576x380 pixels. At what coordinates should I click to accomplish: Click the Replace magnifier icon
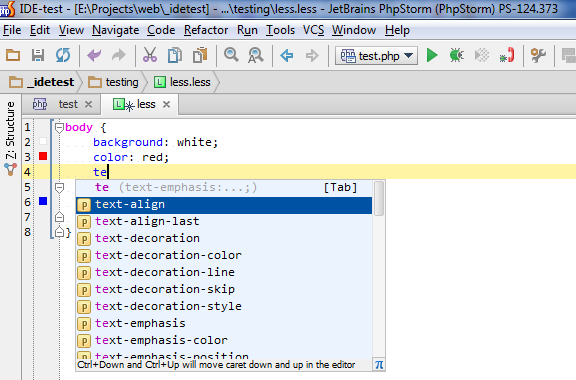click(256, 55)
